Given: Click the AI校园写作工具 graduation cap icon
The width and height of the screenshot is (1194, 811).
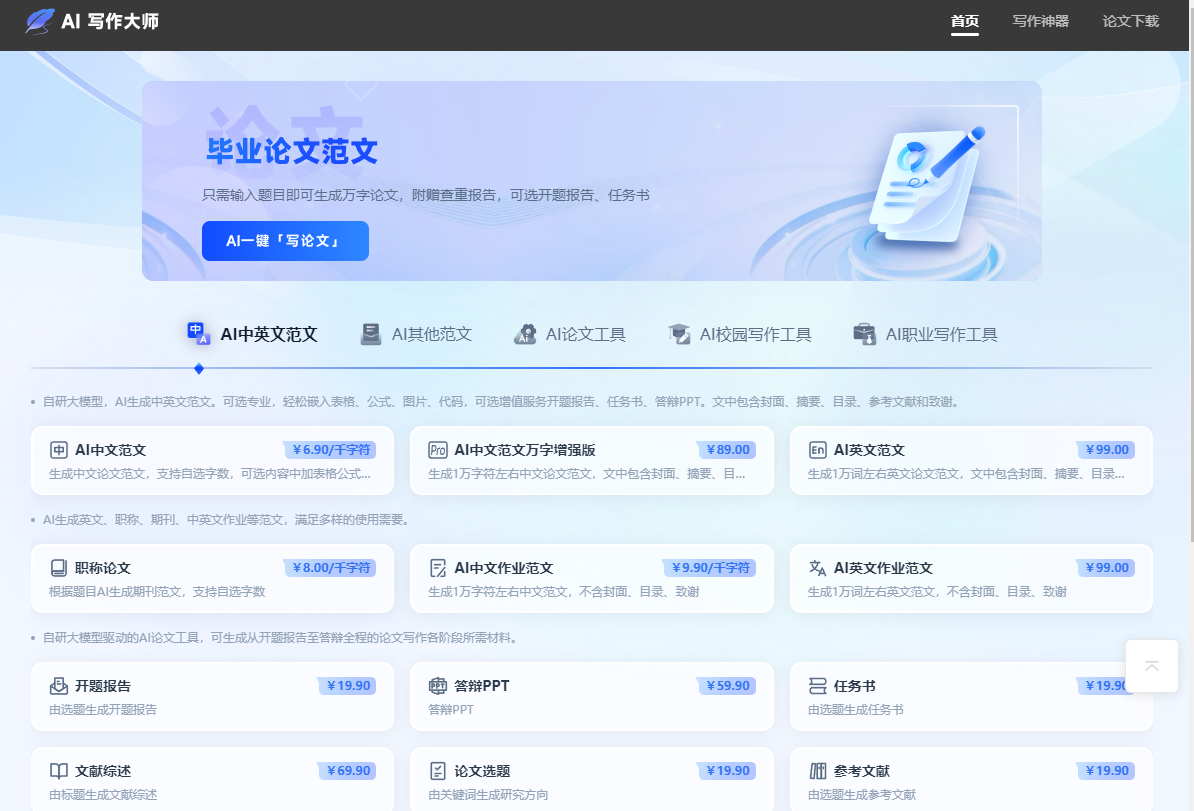Looking at the screenshot, I should point(678,334).
